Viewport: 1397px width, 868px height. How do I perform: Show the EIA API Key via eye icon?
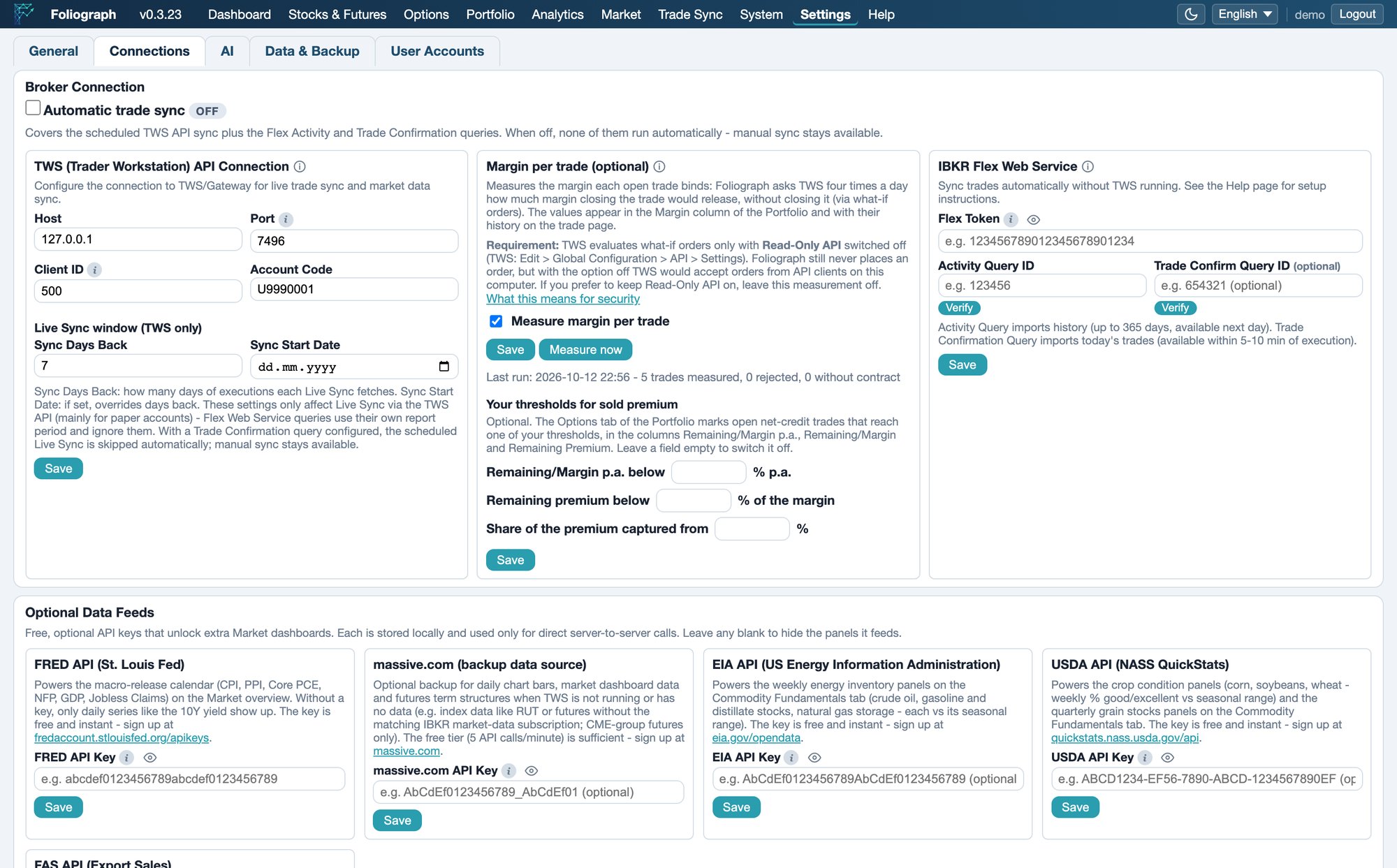click(814, 758)
